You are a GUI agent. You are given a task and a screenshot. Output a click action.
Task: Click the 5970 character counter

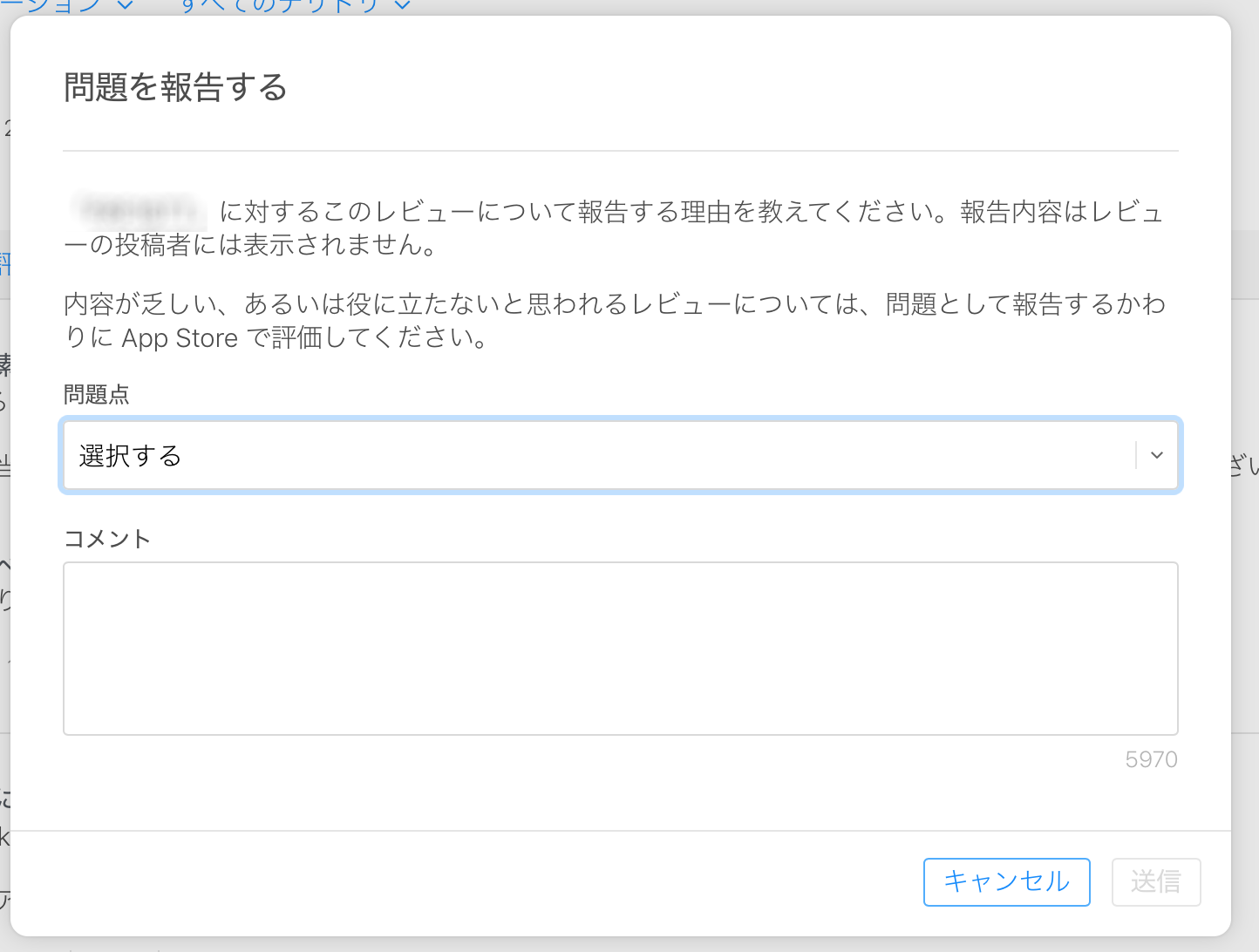pos(1151,759)
